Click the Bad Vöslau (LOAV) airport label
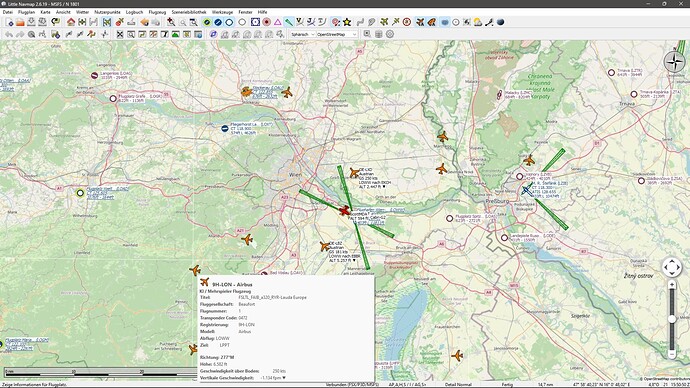 click(x=286, y=273)
